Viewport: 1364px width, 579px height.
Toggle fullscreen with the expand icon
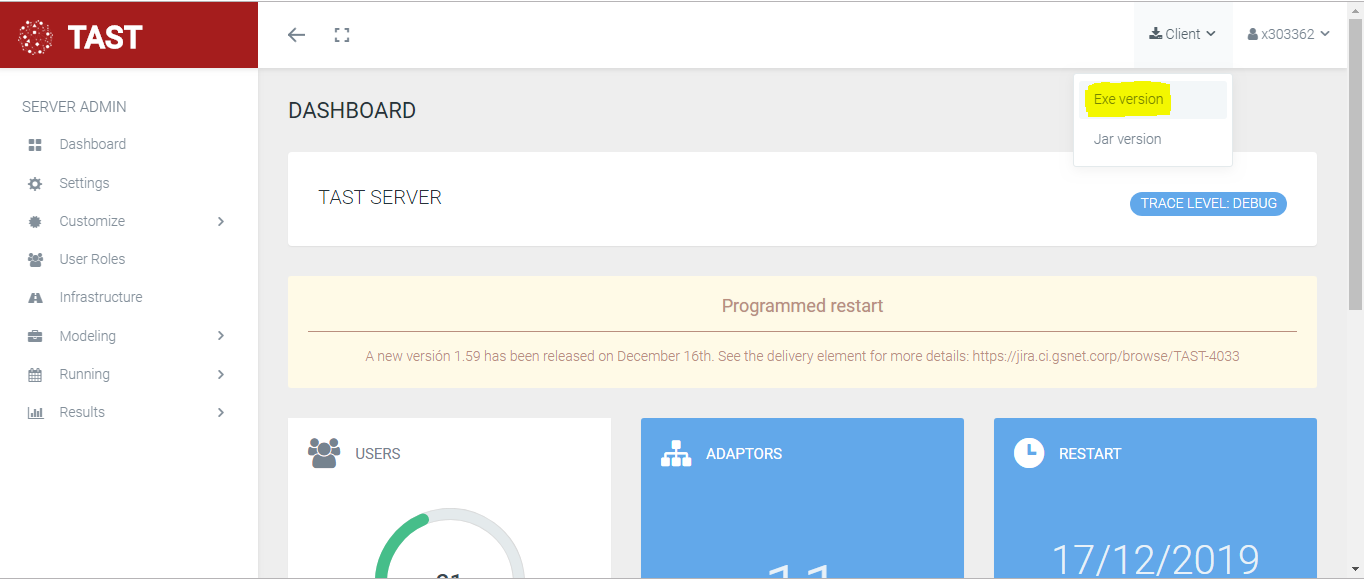click(x=342, y=35)
